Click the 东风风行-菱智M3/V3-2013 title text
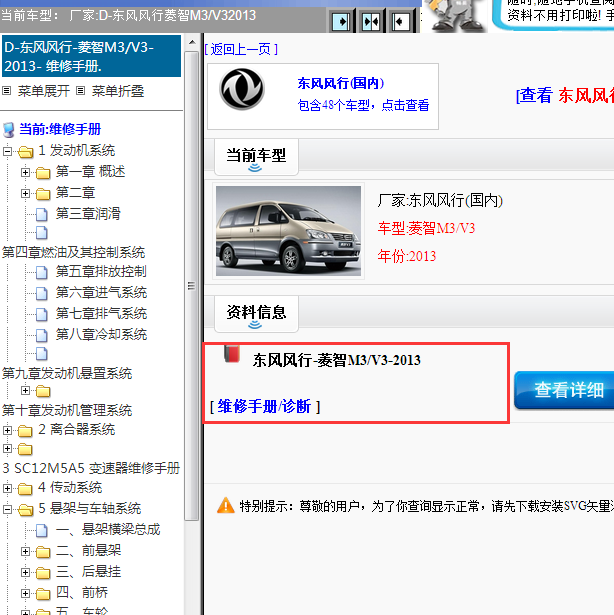This screenshot has height=615, width=614. [337, 360]
